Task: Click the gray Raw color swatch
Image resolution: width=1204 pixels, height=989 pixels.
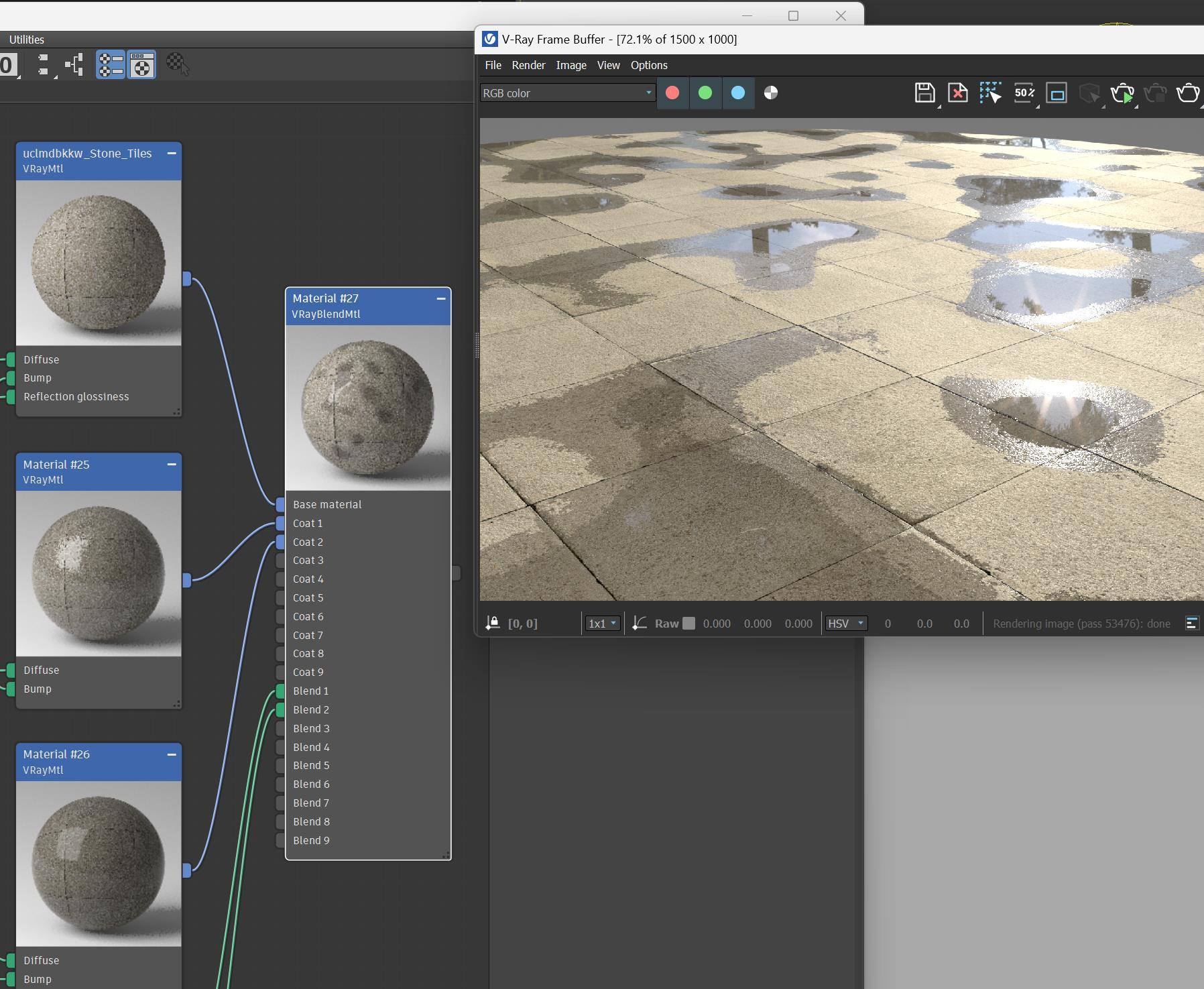Action: tap(688, 623)
